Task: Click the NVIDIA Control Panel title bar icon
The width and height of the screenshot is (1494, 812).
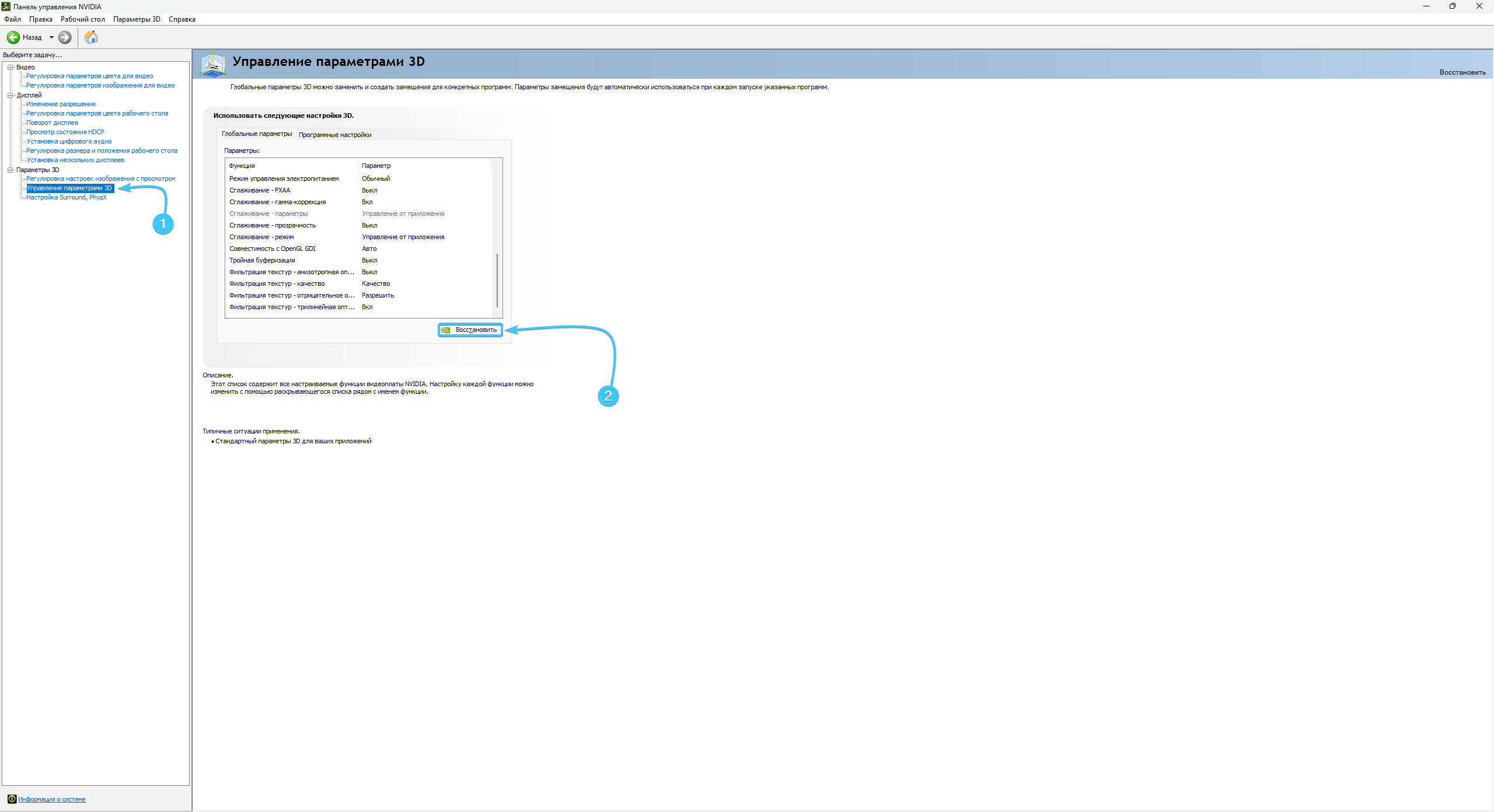Action: pos(6,6)
